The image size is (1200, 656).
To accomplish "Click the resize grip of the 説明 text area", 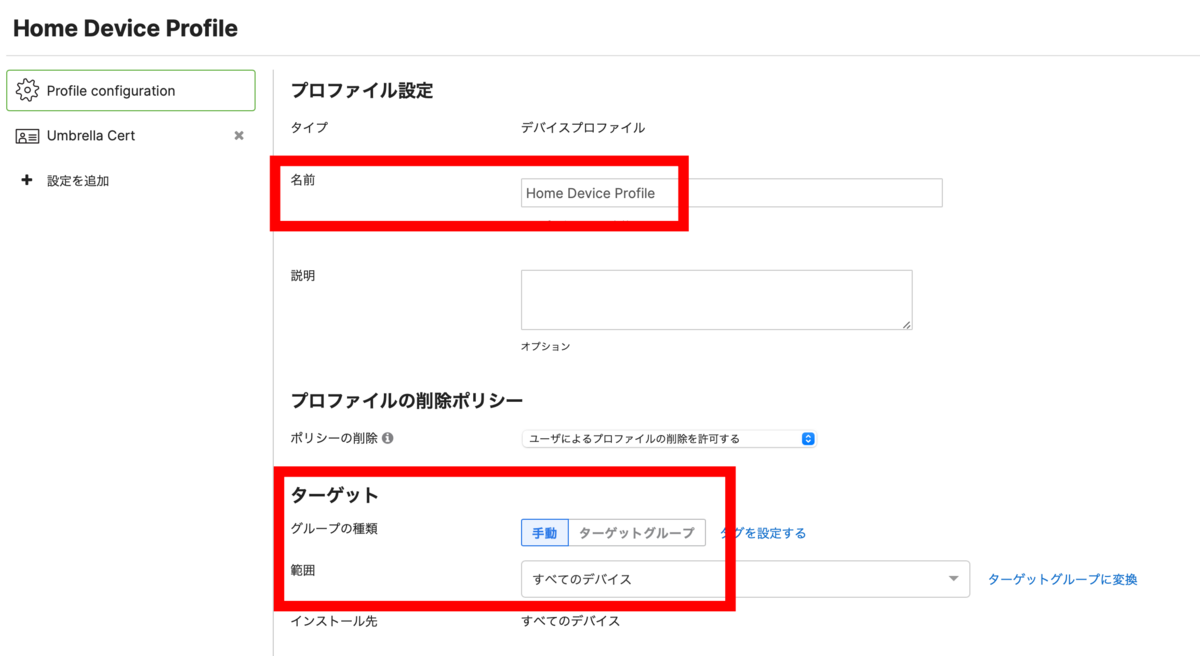I will [906, 326].
